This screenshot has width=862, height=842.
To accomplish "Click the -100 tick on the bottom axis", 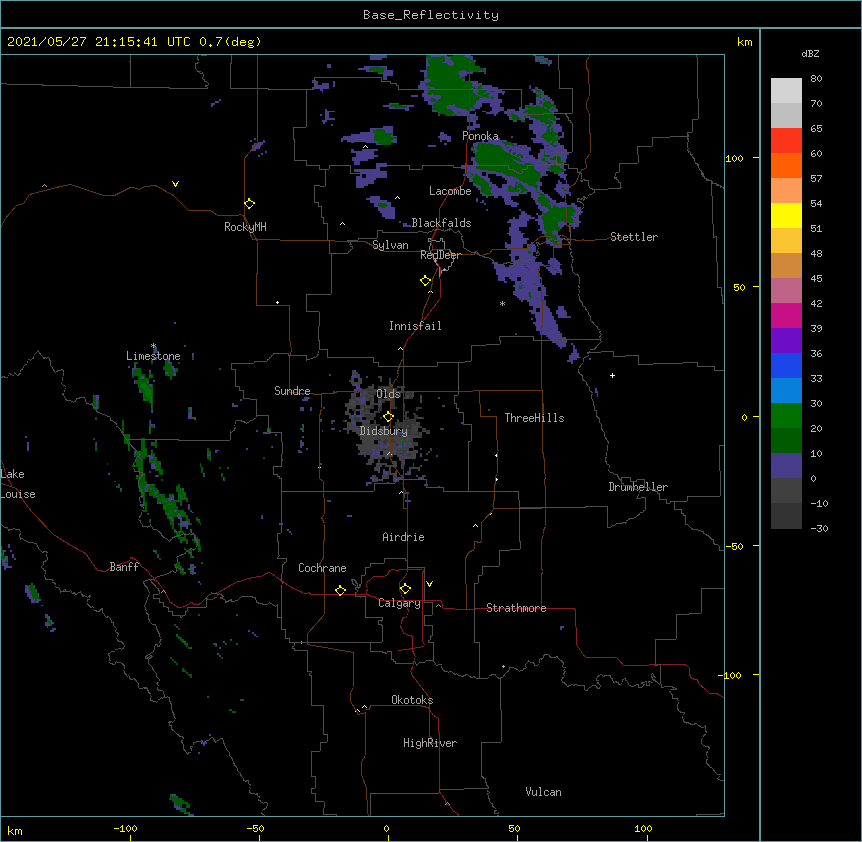I will click(126, 828).
